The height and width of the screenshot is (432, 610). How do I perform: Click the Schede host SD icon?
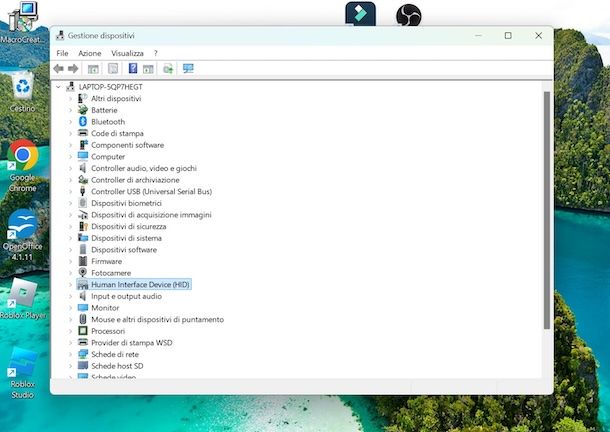click(x=82, y=365)
